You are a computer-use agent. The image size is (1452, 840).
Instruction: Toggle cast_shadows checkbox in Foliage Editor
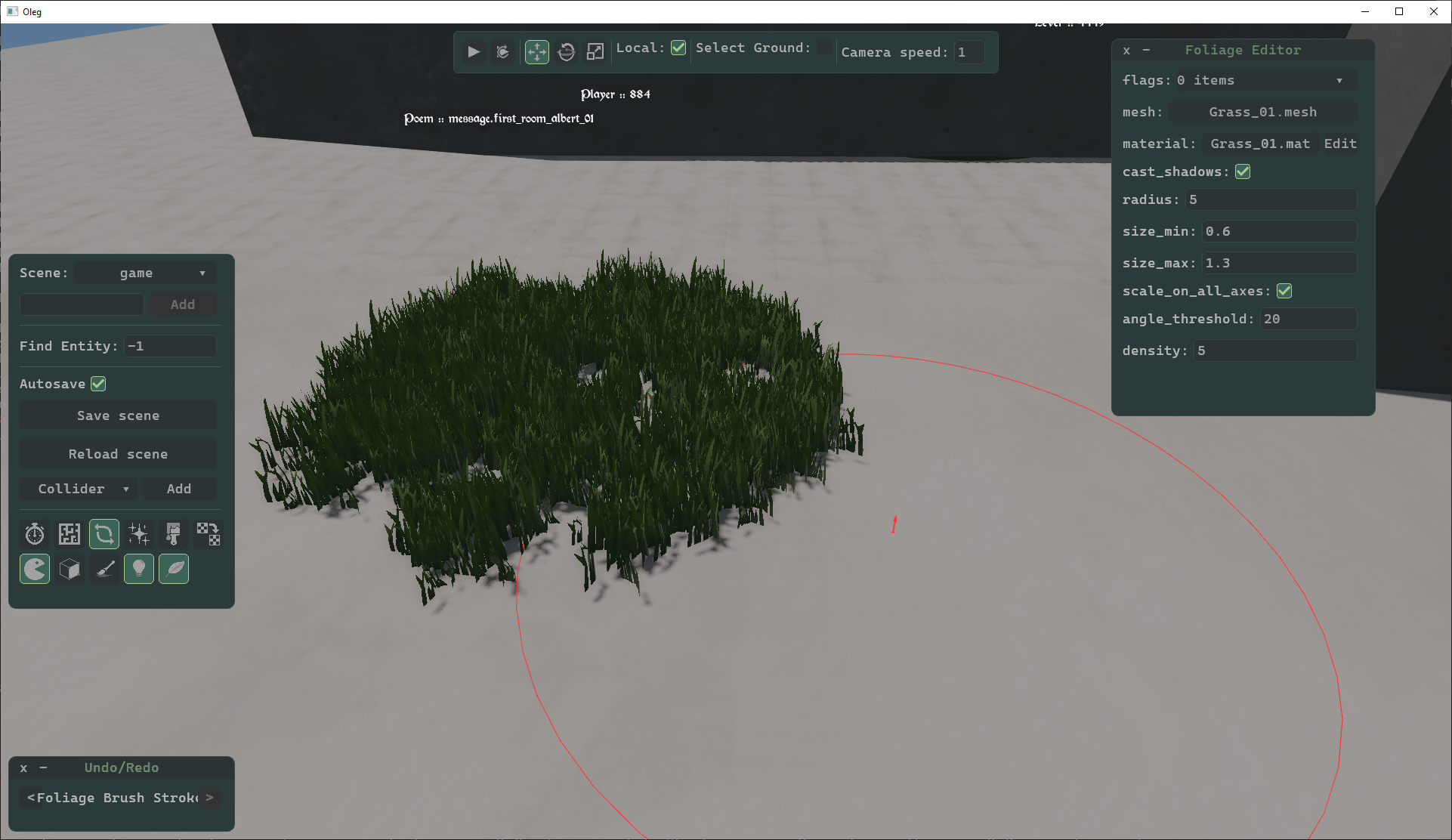[x=1243, y=171]
